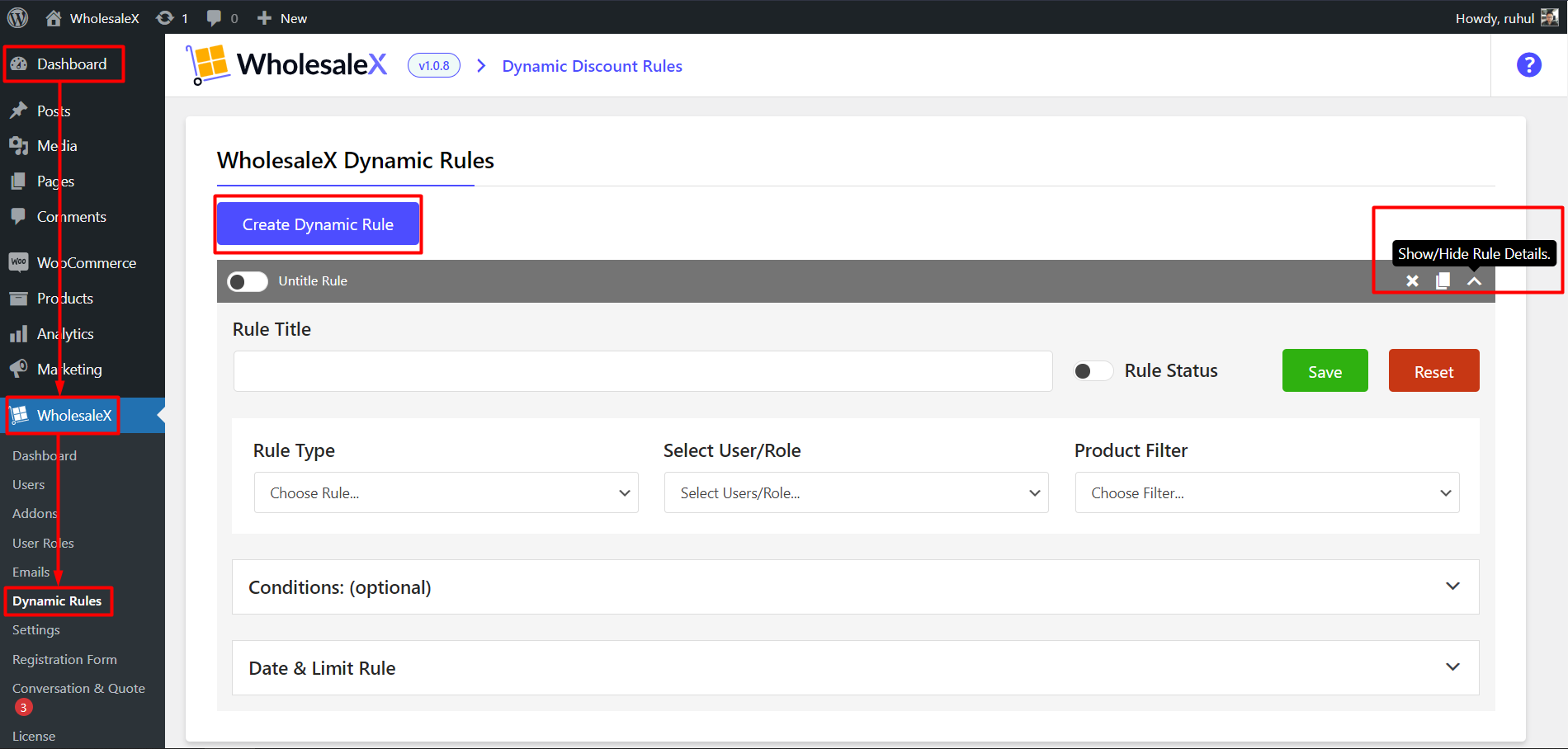1568x749 pixels.
Task: Delete the rule with the X icon
Action: [1412, 281]
